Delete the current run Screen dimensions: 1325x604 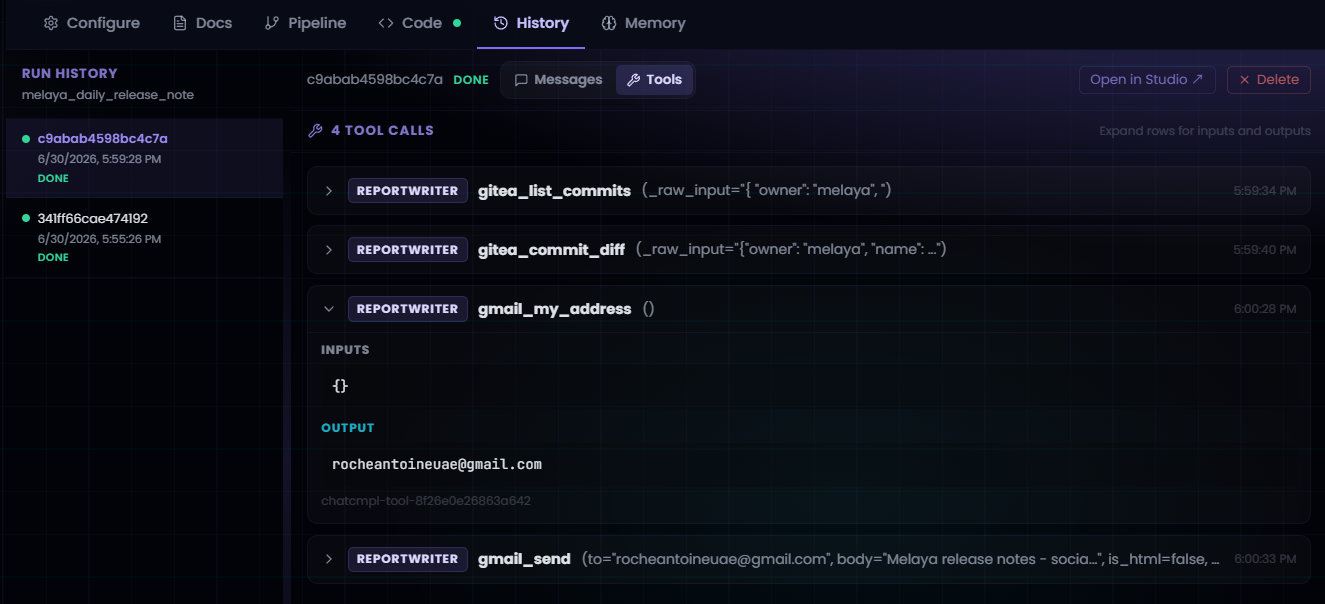(x=1268, y=80)
